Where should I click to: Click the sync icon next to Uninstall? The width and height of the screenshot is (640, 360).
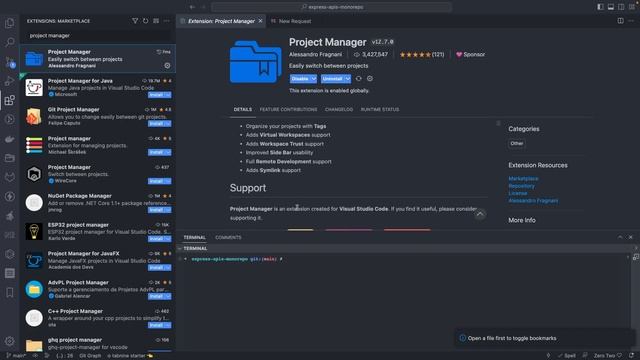358,78
